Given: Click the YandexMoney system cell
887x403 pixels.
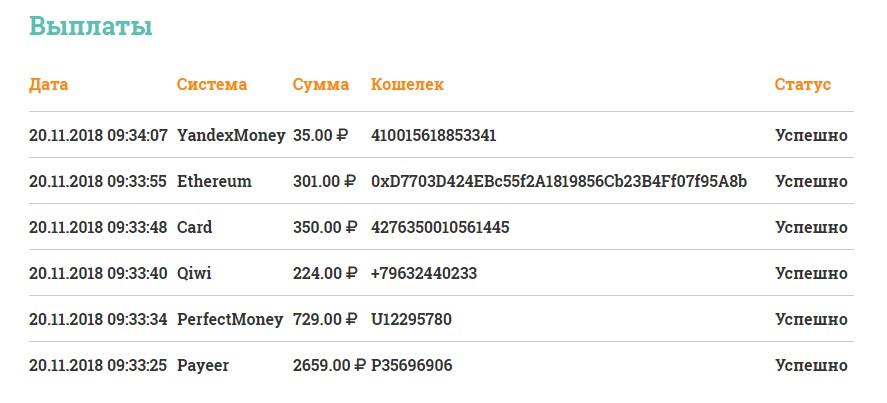Looking at the screenshot, I should [x=231, y=135].
